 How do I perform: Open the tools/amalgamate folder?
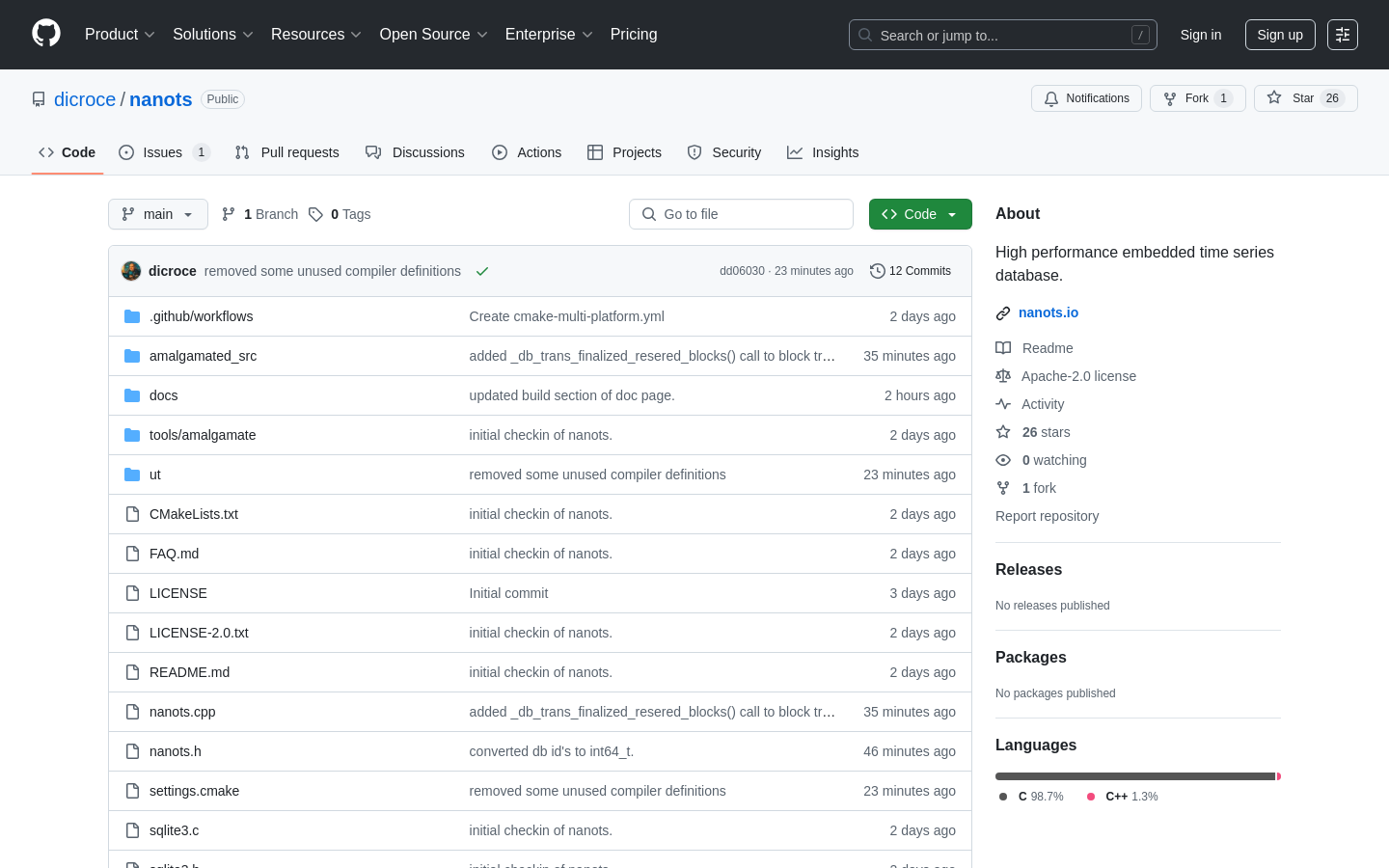[x=203, y=435]
